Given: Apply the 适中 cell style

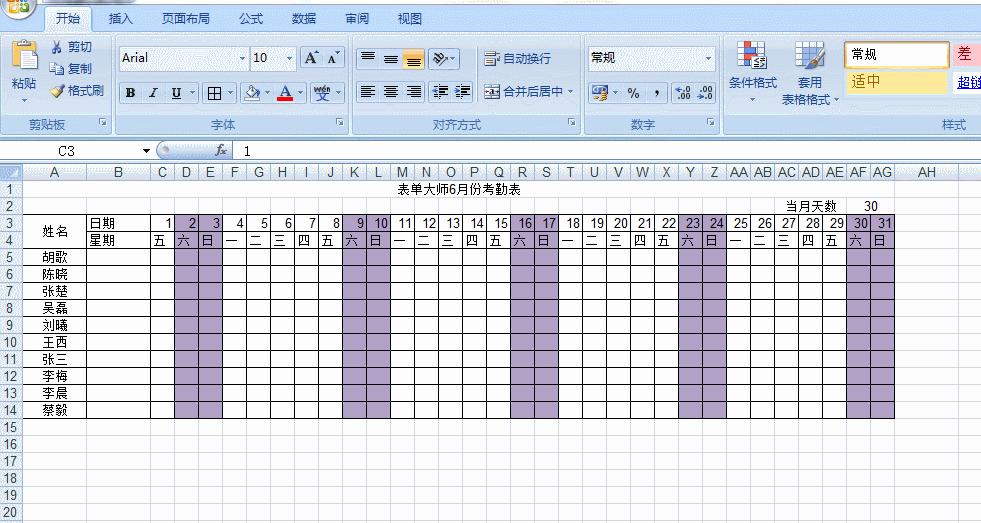Looking at the screenshot, I should coord(897,82).
